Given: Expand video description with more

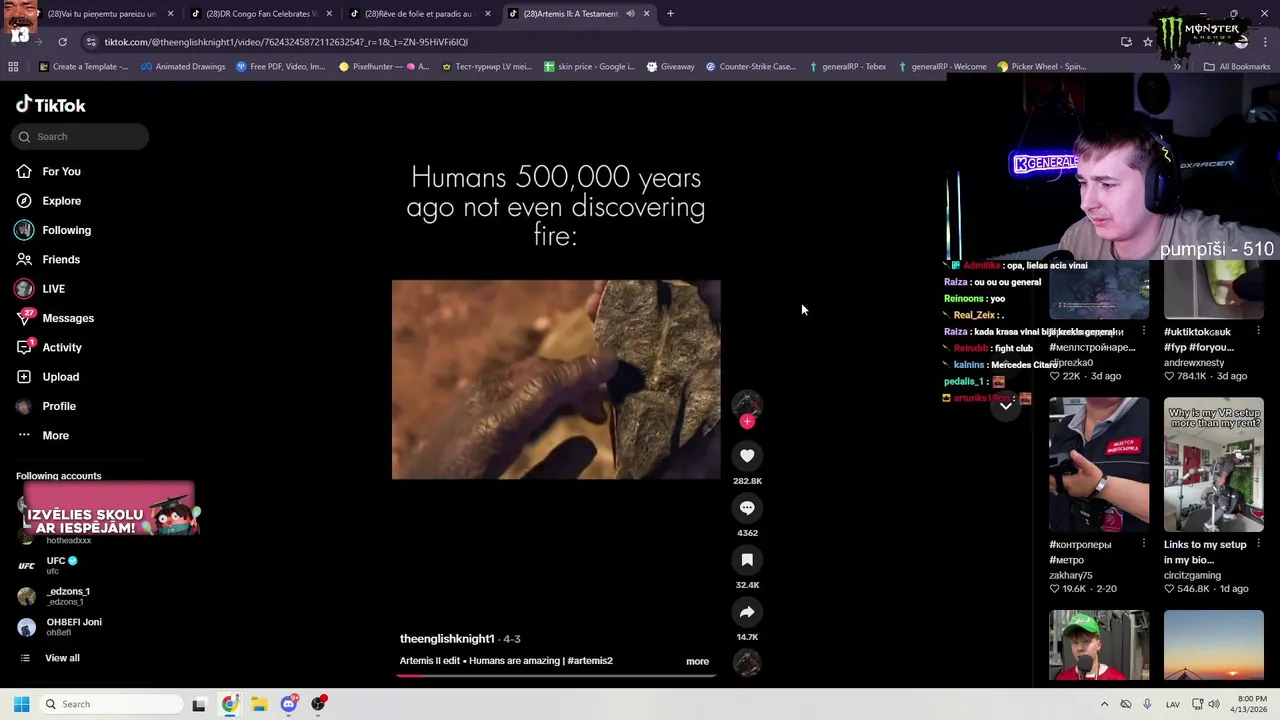Looking at the screenshot, I should point(697,662).
